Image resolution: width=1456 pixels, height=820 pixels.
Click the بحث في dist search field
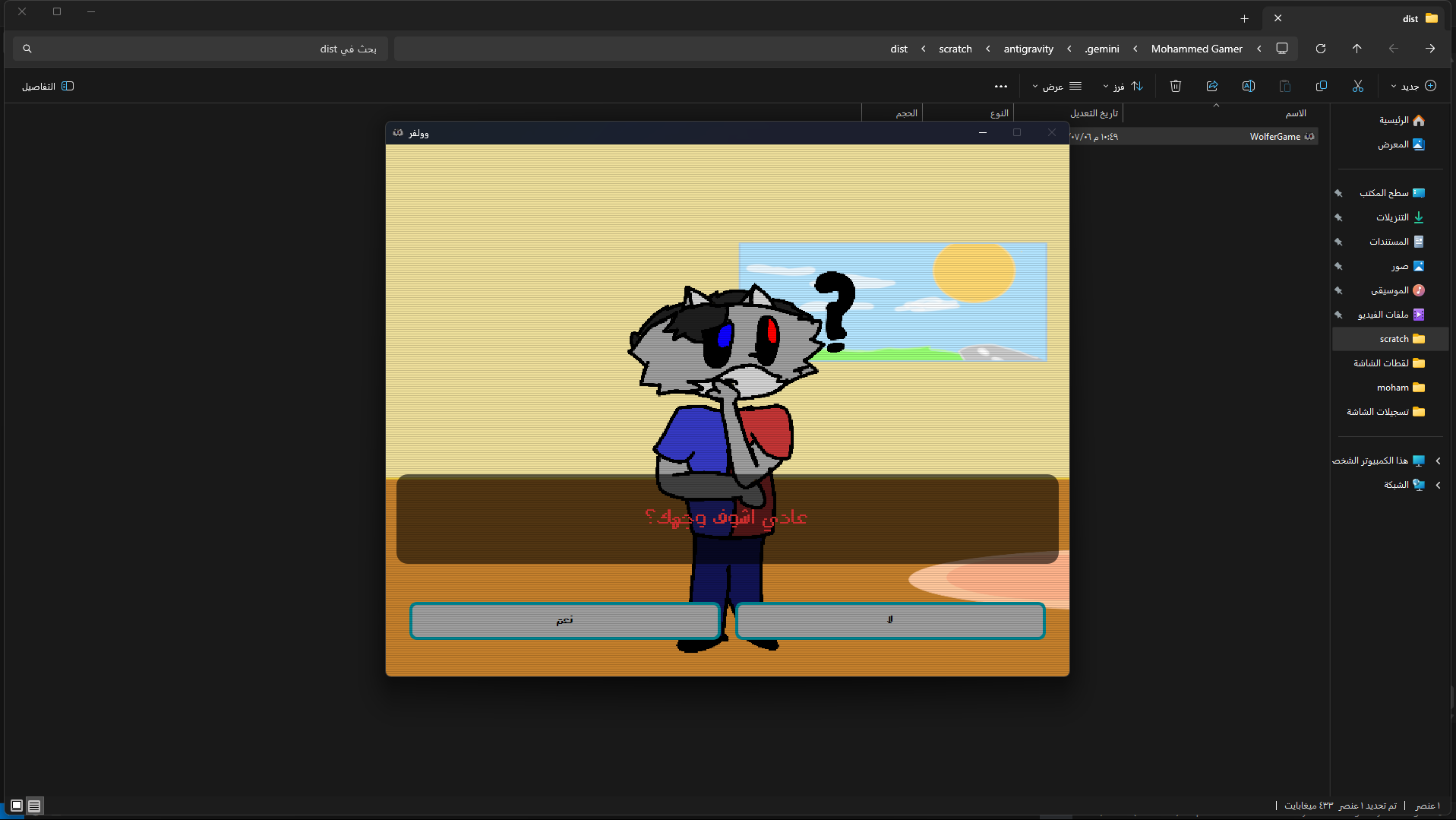[201, 49]
